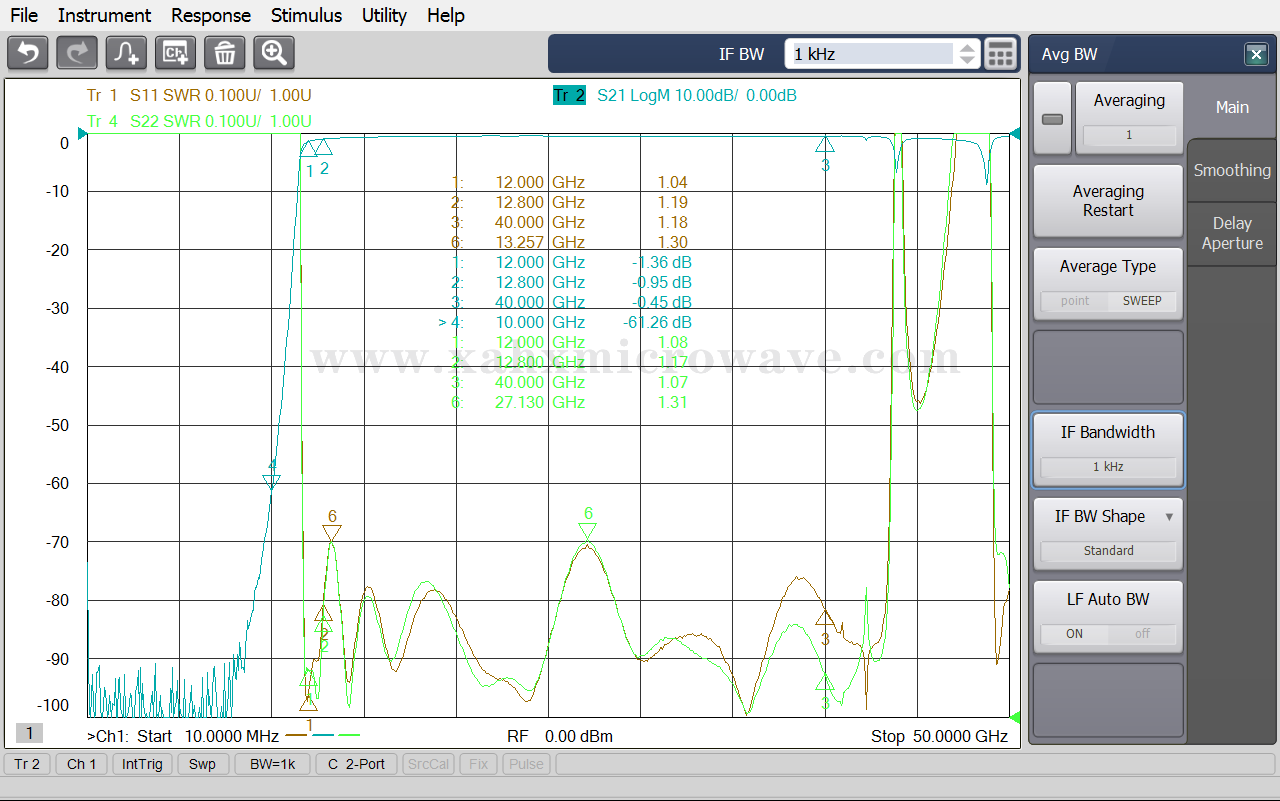The height and width of the screenshot is (801, 1280).
Task: Click the IF BW value stepper arrows
Action: (967, 54)
